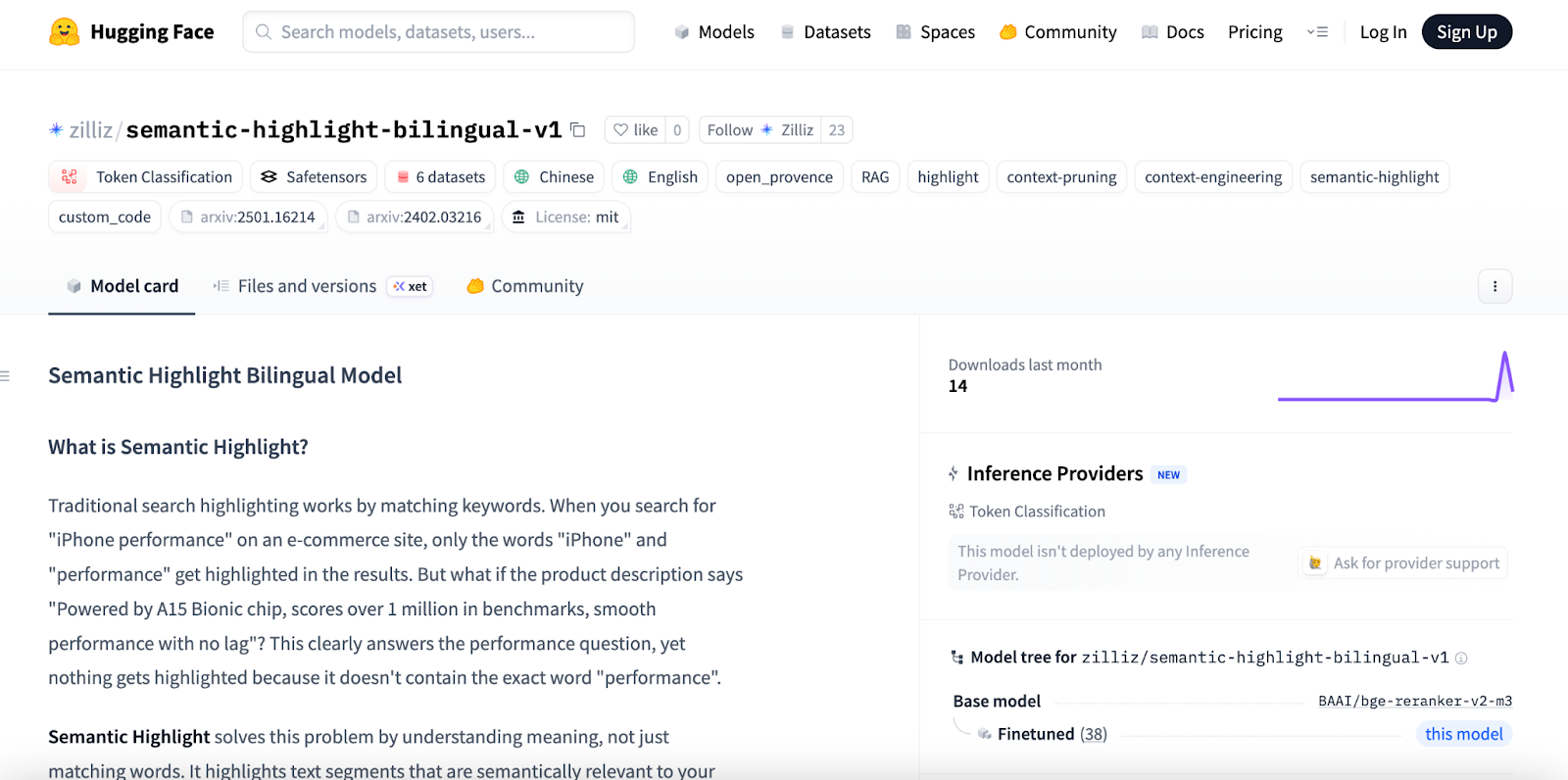Open the three-dot model options menu

click(1494, 286)
